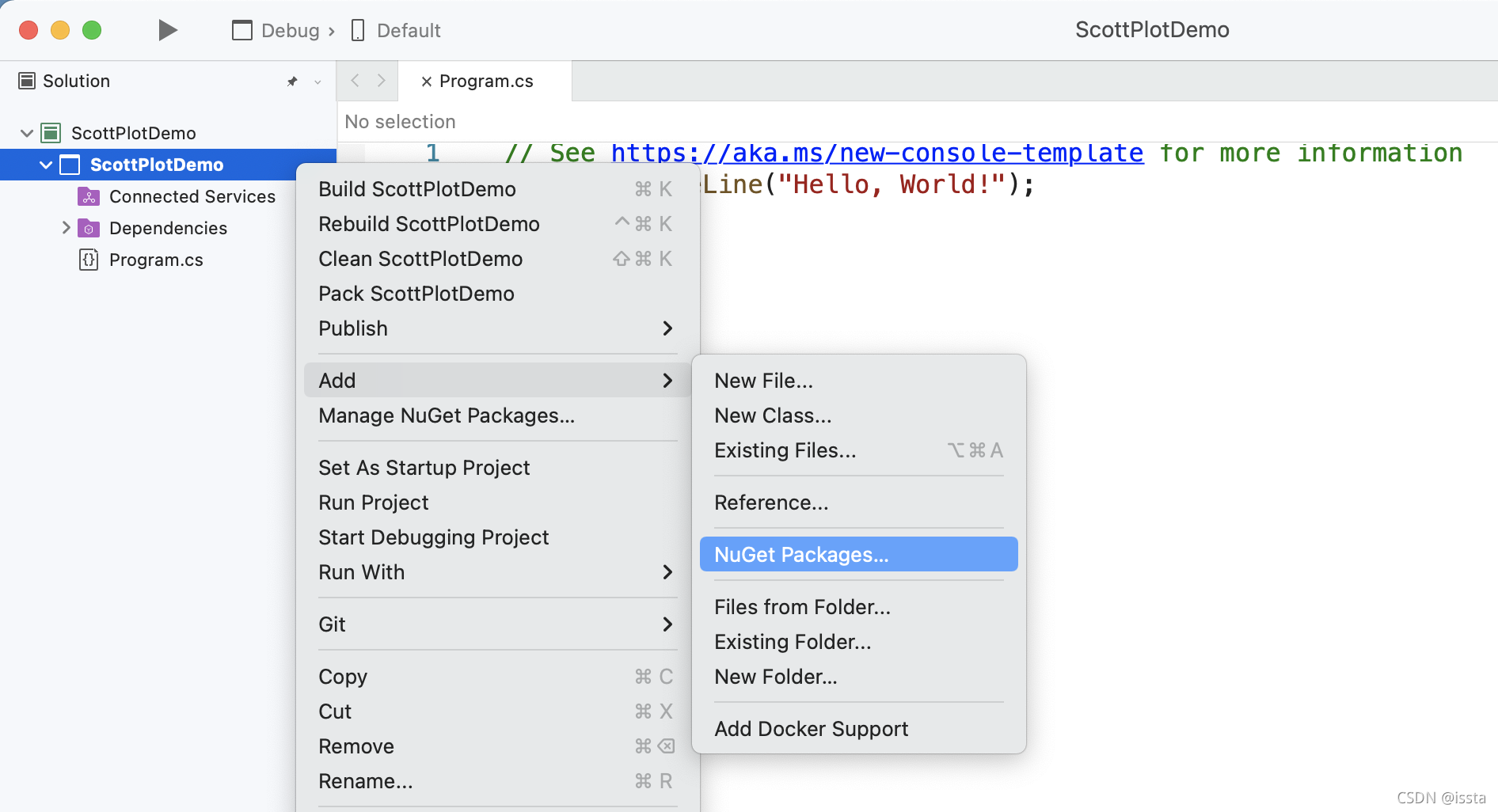Choose Clean ScottPlotDemo
The image size is (1498, 812).
click(x=497, y=259)
